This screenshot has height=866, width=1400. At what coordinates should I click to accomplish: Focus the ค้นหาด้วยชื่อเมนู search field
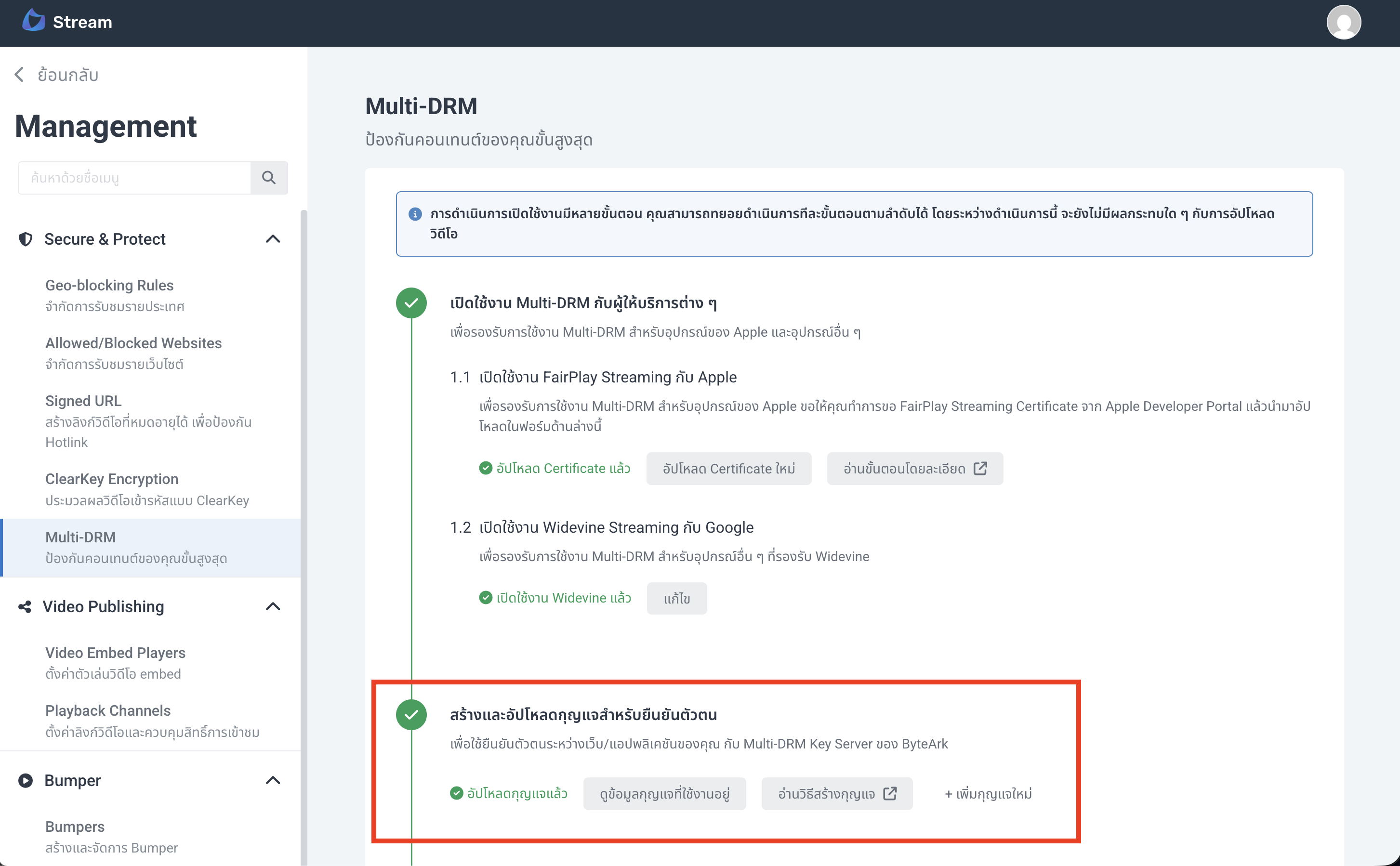tap(134, 178)
